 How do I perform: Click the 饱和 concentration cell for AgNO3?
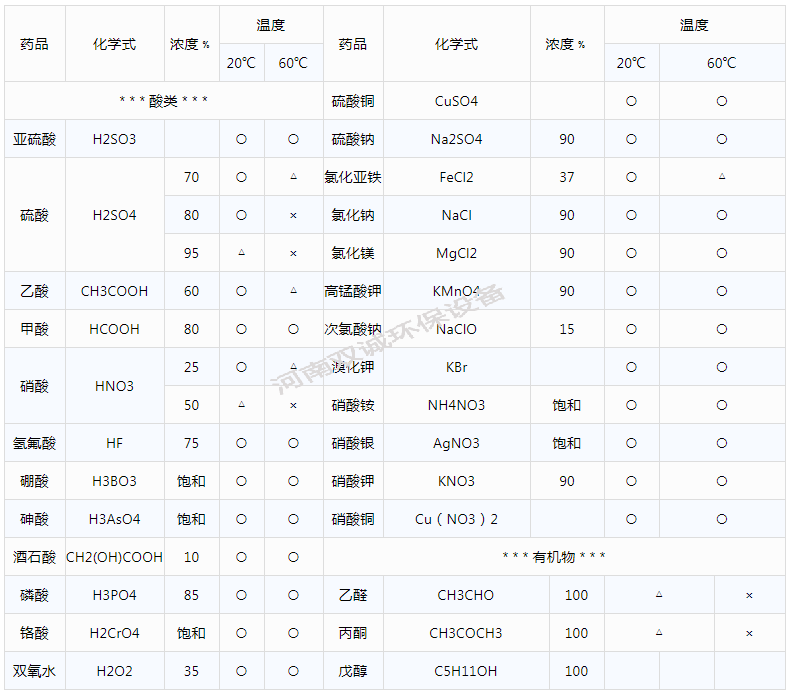pos(567,444)
